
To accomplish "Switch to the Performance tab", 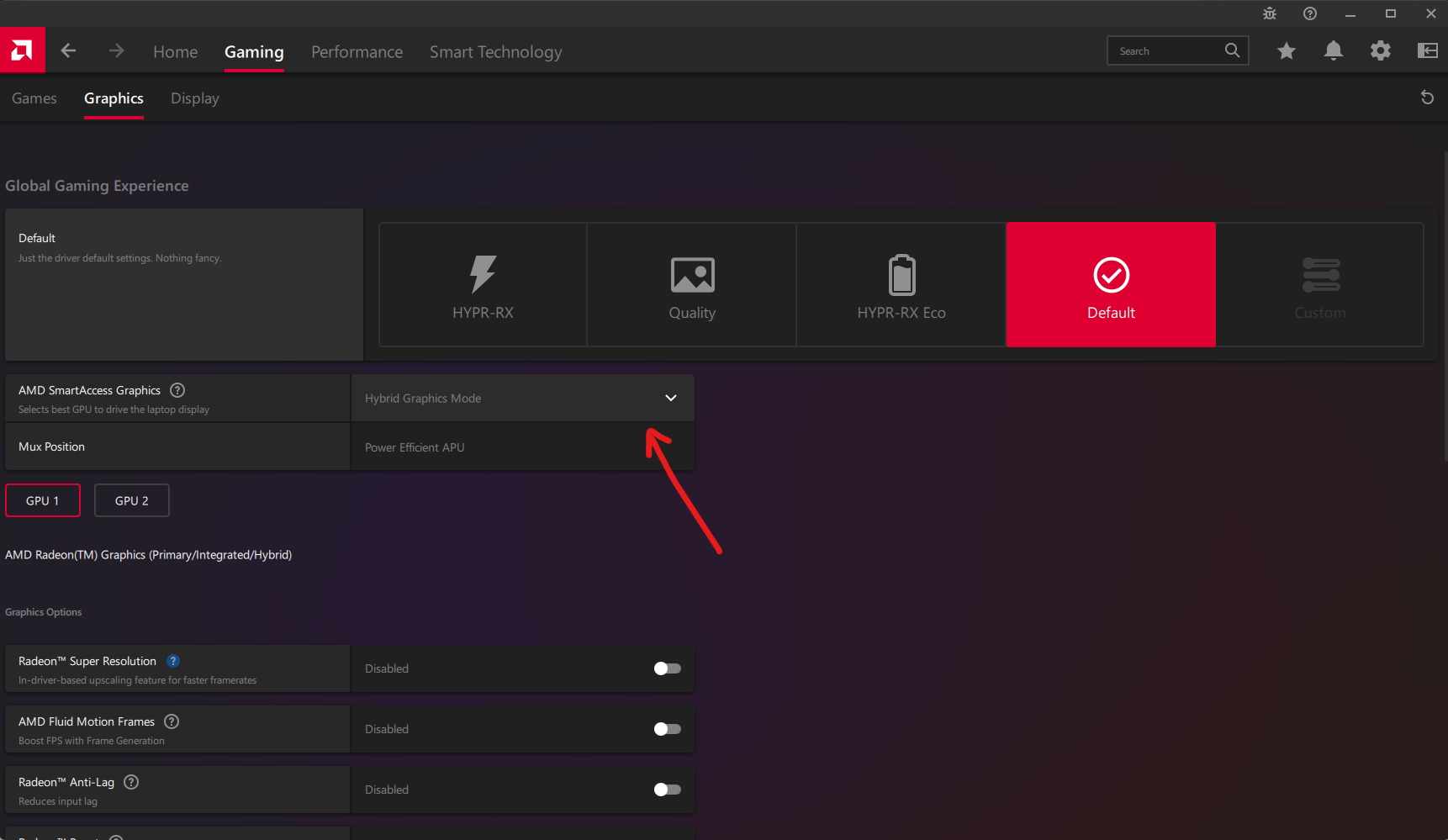I will pos(357,51).
